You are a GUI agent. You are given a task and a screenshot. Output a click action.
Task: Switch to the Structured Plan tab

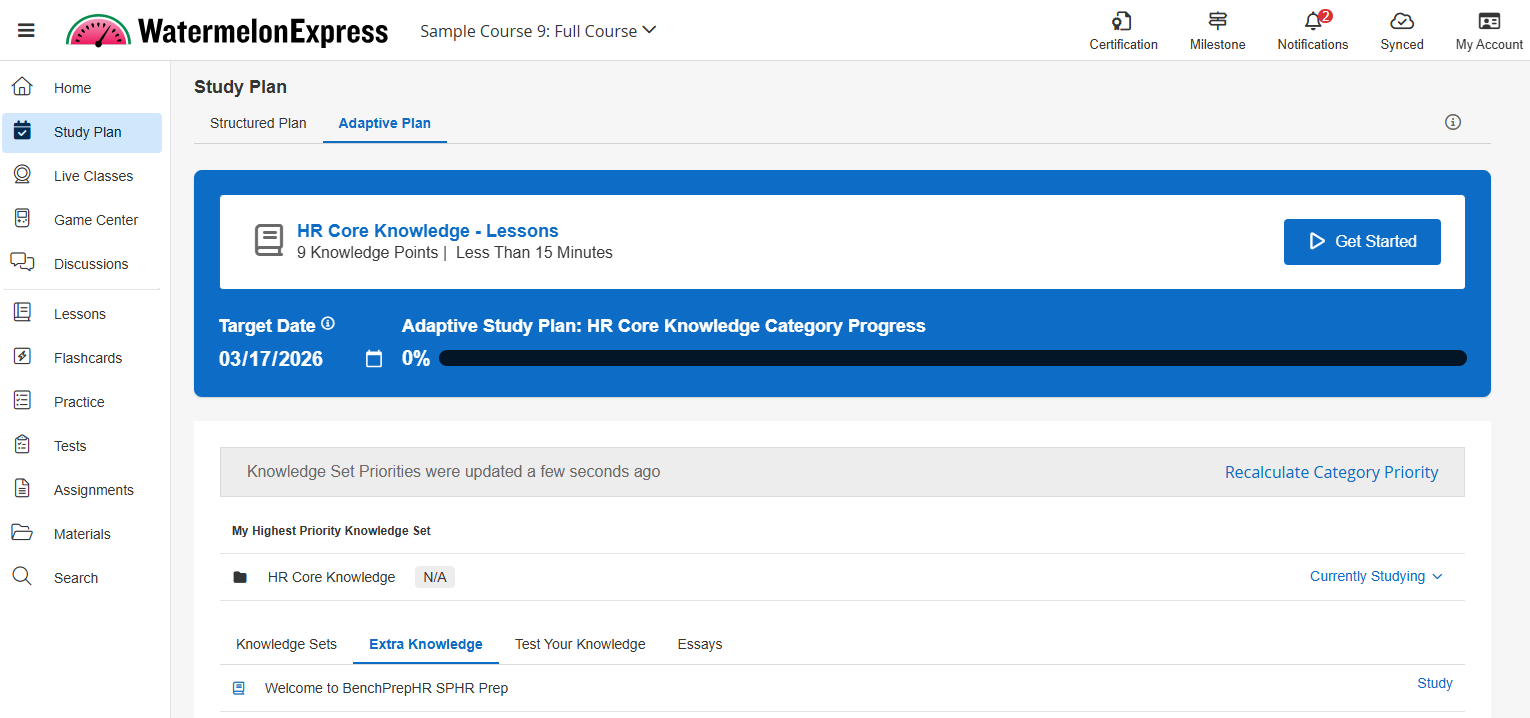258,123
